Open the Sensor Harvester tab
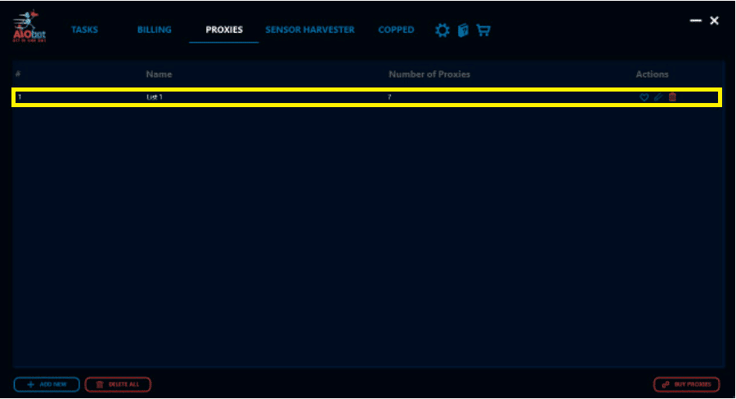Viewport: 736px width, 399px height. 310,30
